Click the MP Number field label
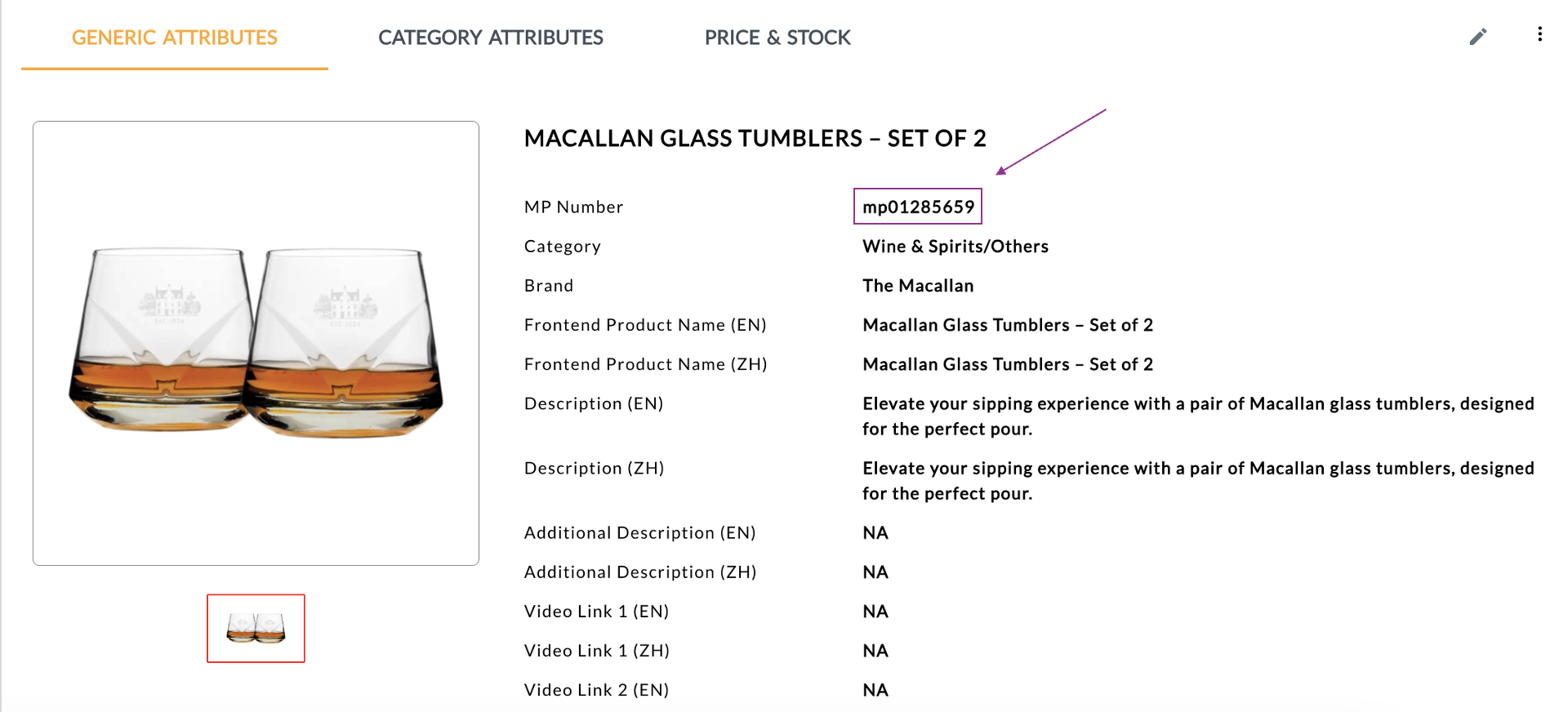Viewport: 1568px width, 712px height. pos(573,207)
